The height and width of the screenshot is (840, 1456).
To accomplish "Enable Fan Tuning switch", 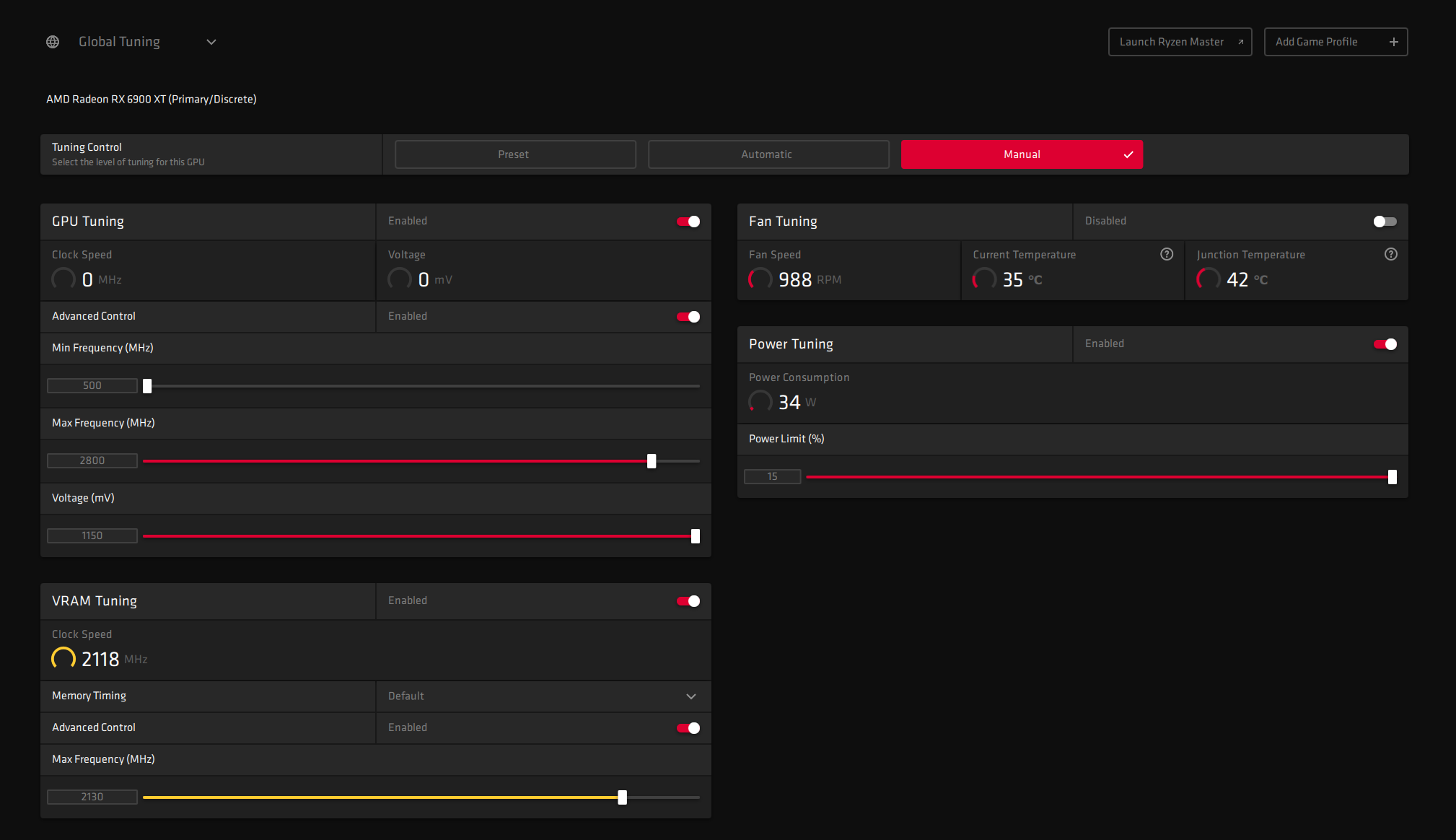I will click(x=1385, y=222).
